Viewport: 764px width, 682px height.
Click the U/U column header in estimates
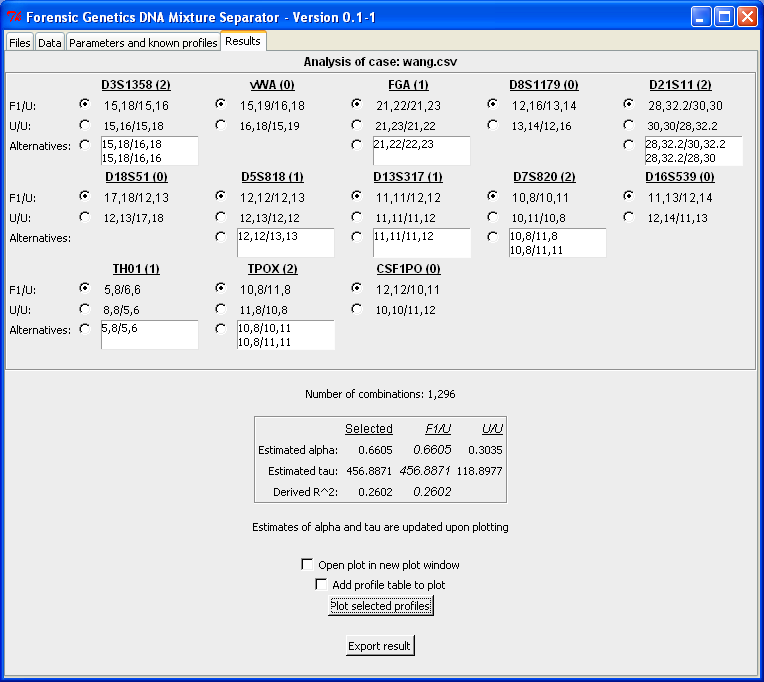(x=492, y=429)
